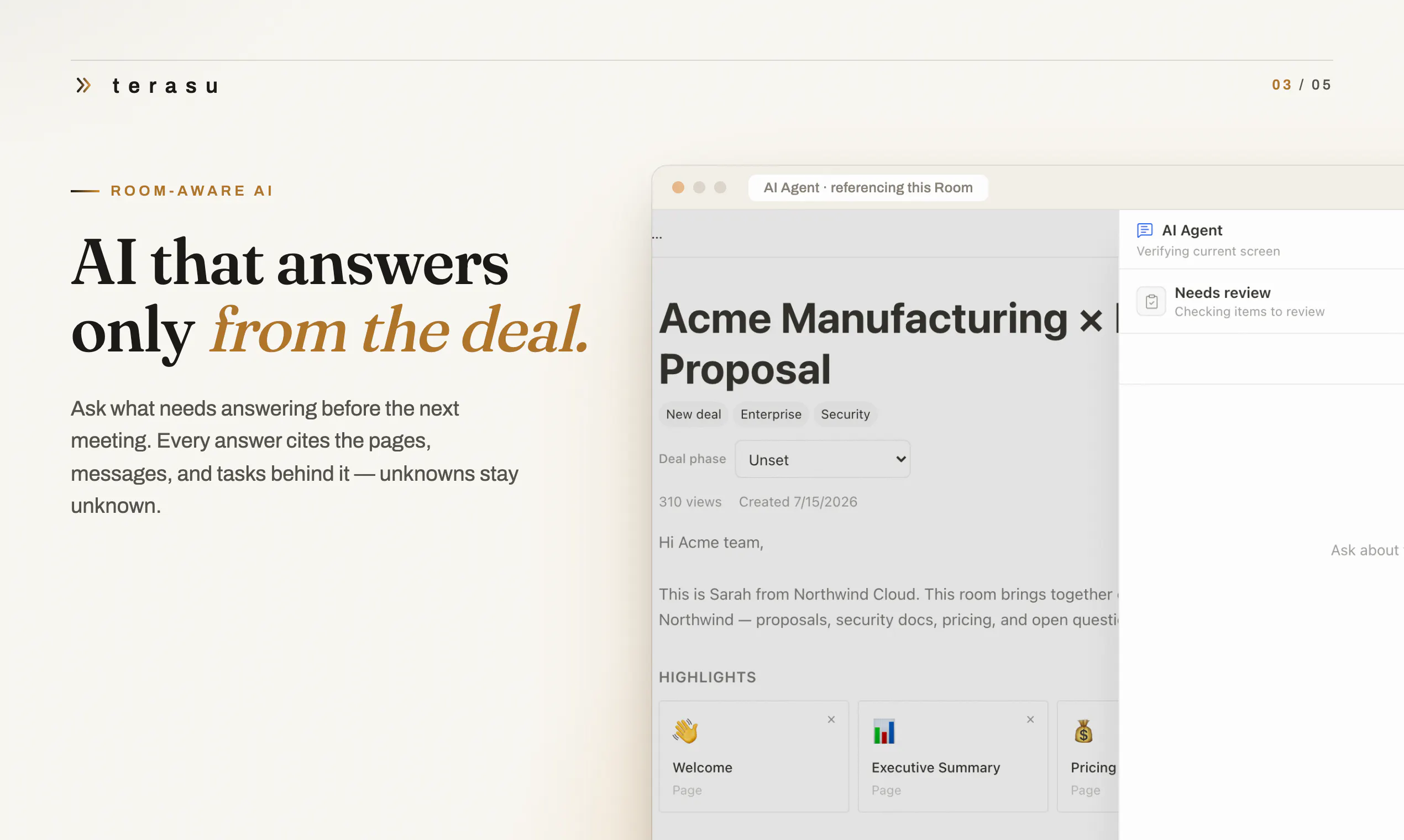Remove the Executive Summary highlight card

(x=1030, y=720)
